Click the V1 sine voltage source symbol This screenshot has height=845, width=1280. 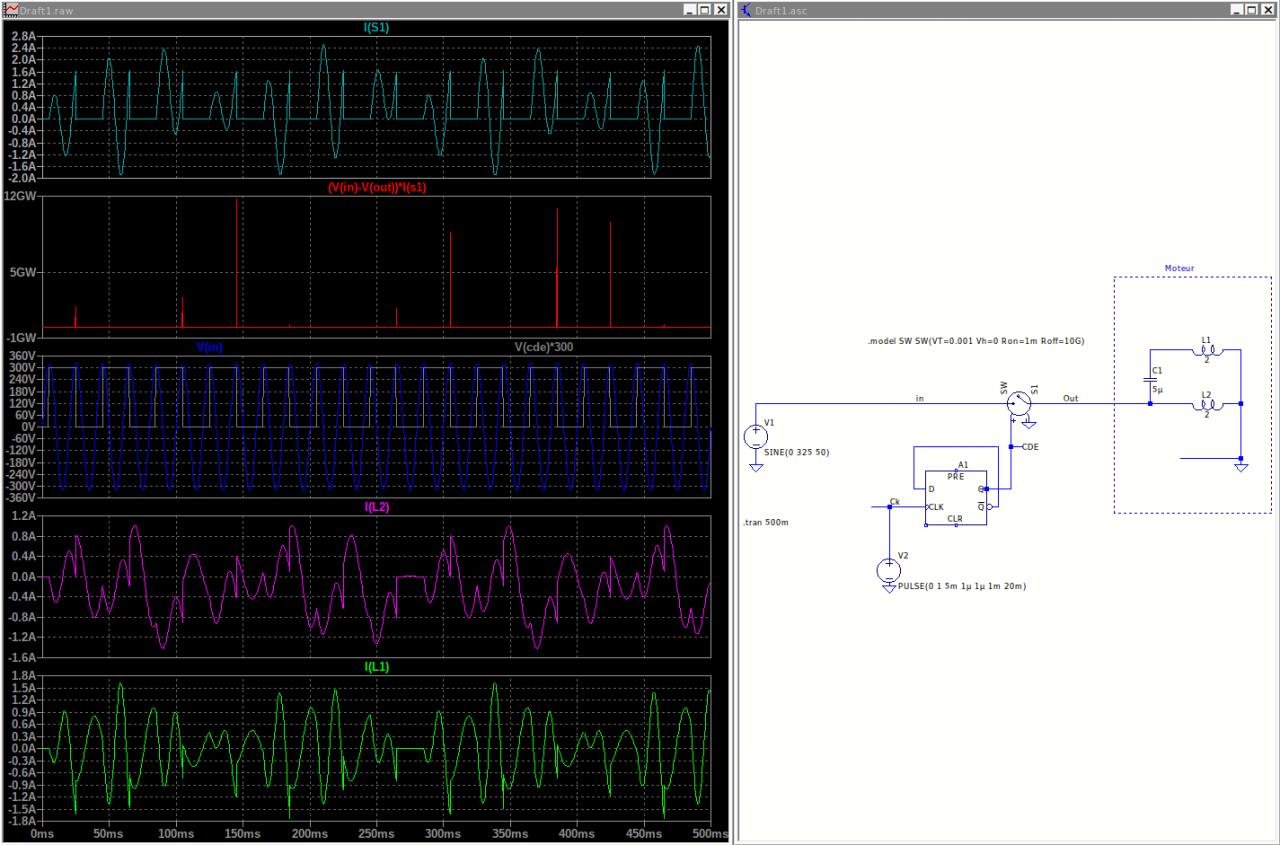pos(755,437)
